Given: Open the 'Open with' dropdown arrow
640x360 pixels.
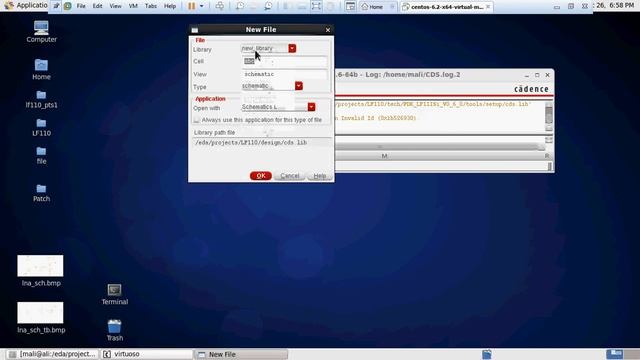Looking at the screenshot, I should click(x=311, y=107).
